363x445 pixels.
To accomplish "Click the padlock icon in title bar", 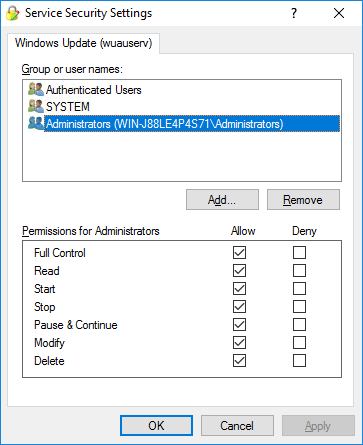I will 13,13.
